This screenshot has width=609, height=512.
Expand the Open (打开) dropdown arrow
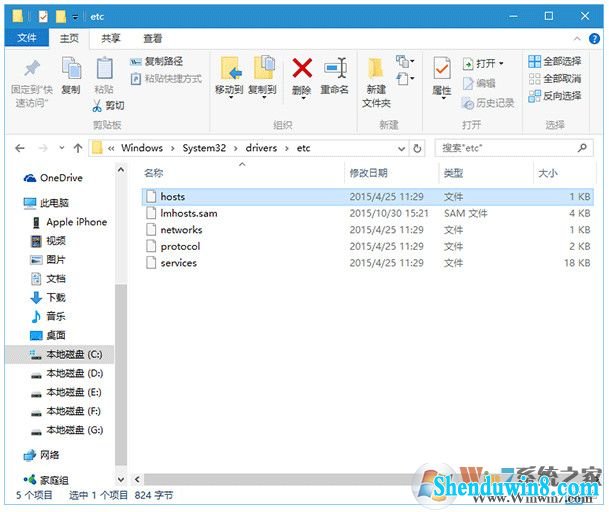(x=501, y=63)
